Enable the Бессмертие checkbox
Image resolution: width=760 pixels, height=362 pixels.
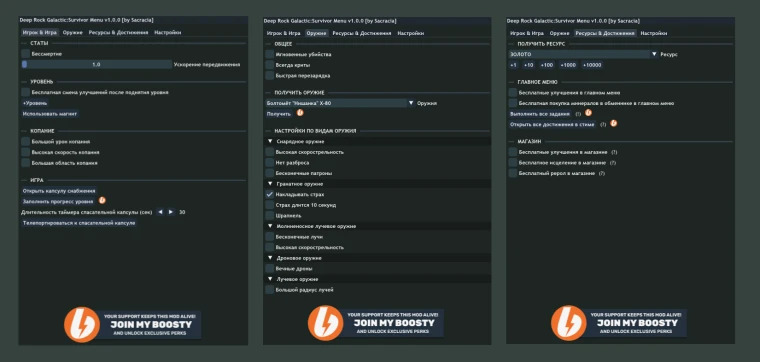pyautogui.click(x=26, y=54)
